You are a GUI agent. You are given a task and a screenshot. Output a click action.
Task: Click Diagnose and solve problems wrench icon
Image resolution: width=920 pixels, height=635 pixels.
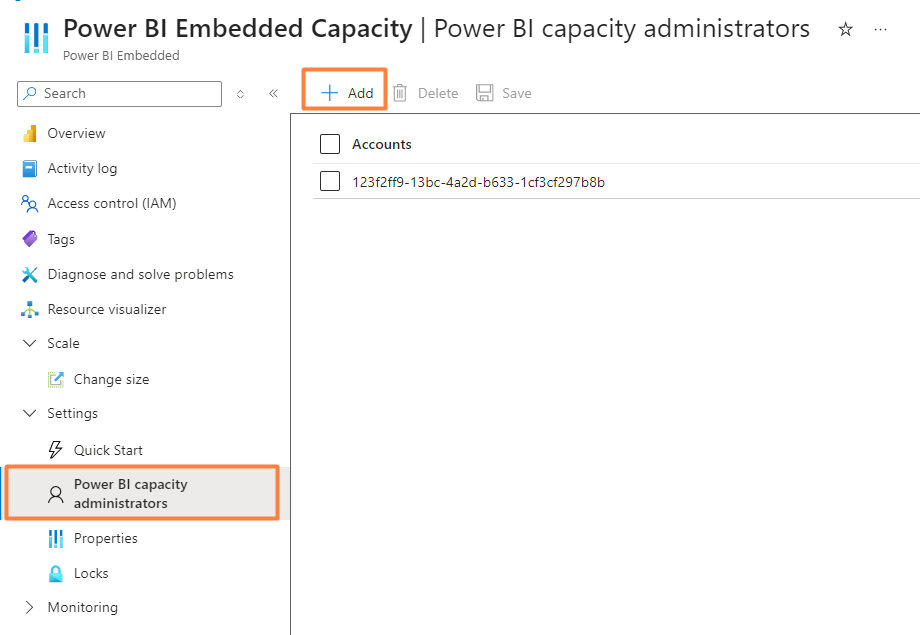(x=29, y=275)
